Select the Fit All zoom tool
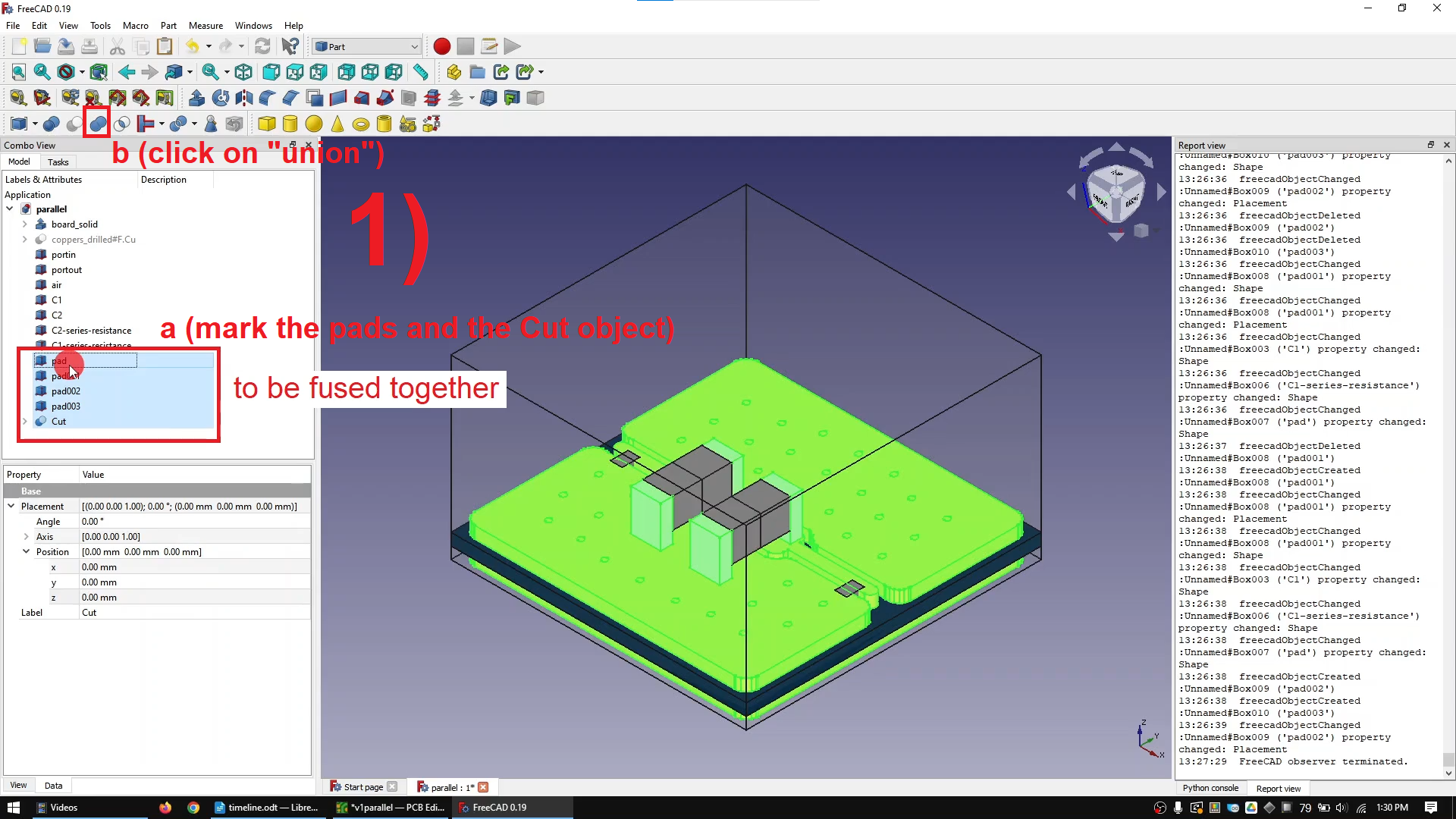The width and height of the screenshot is (1456, 819). tap(17, 72)
